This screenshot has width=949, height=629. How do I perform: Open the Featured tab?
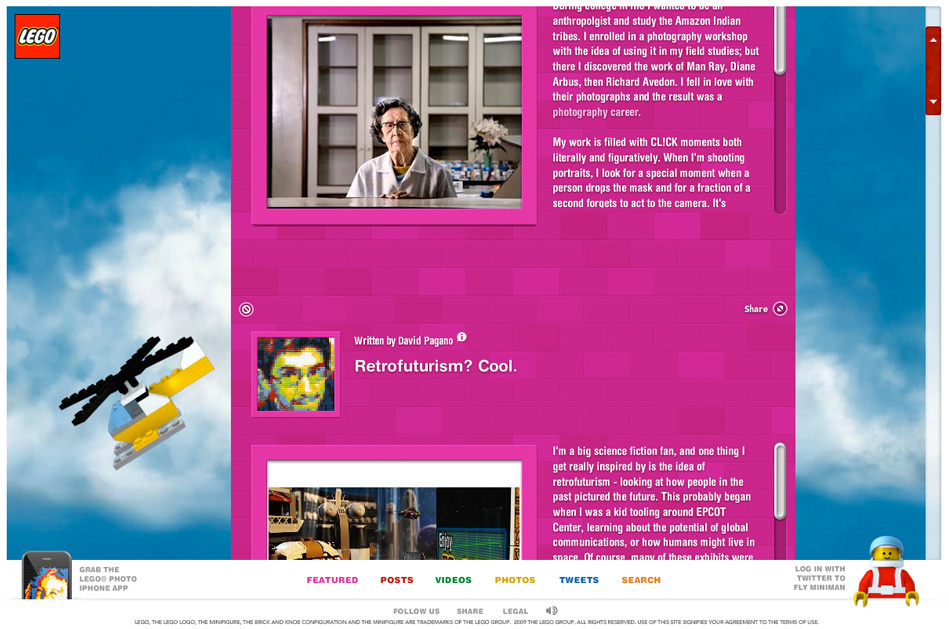pos(332,580)
